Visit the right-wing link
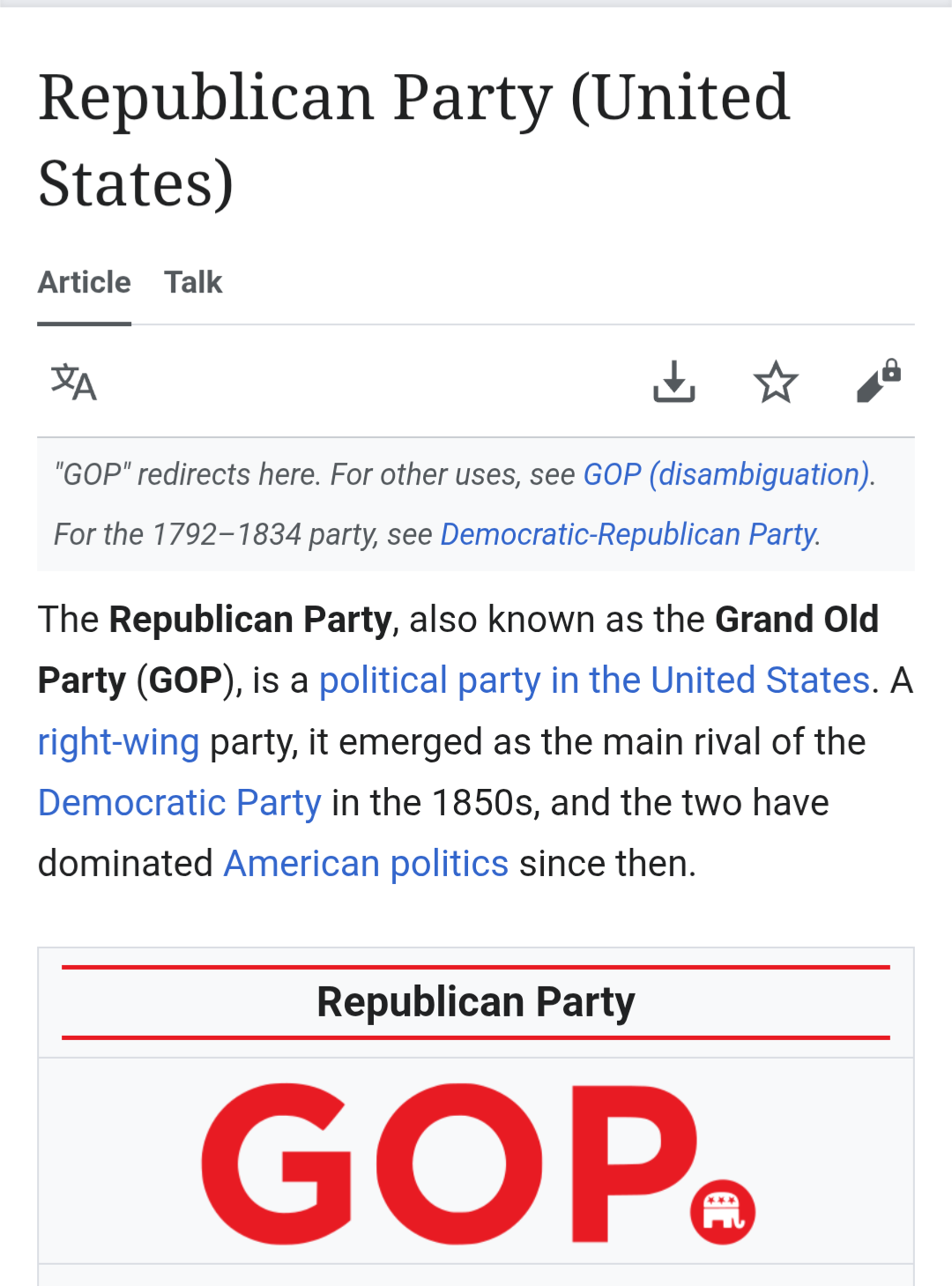 pyautogui.click(x=119, y=742)
